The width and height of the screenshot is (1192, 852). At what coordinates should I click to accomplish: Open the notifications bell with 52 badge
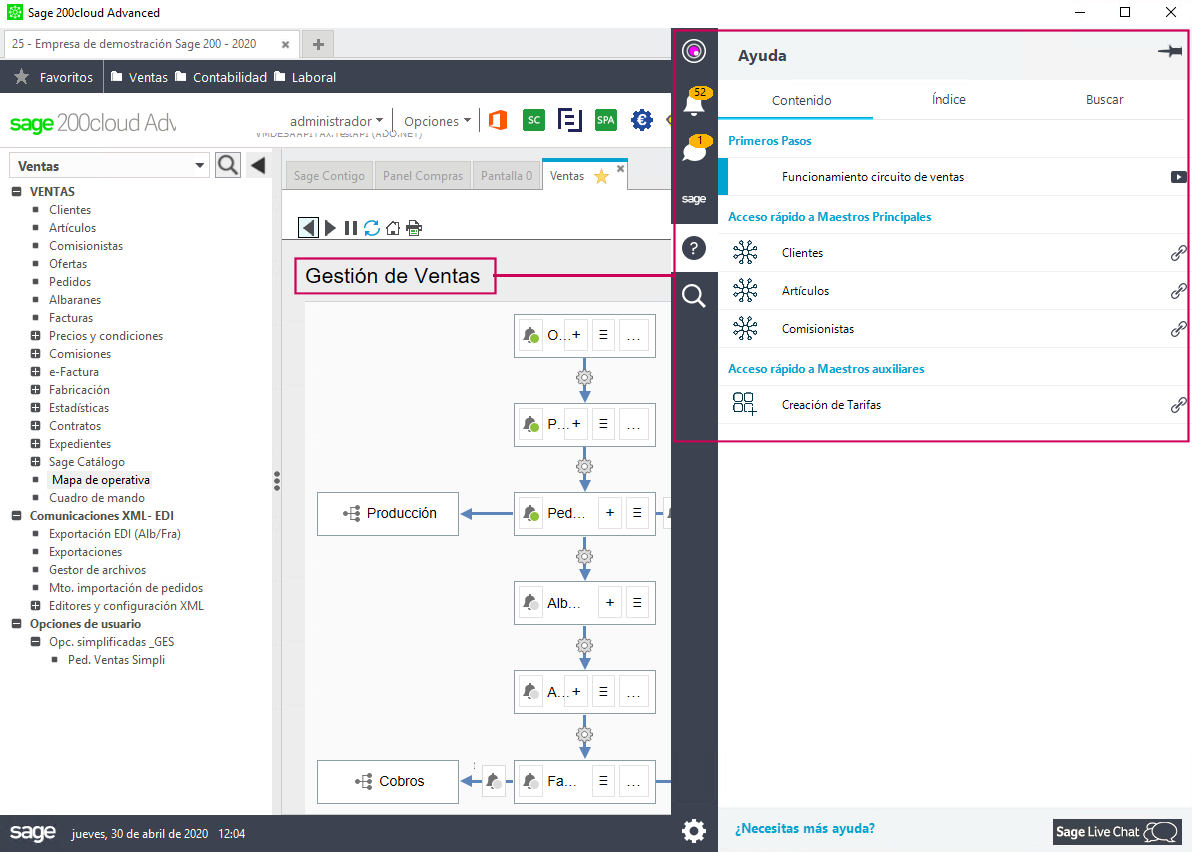[695, 101]
